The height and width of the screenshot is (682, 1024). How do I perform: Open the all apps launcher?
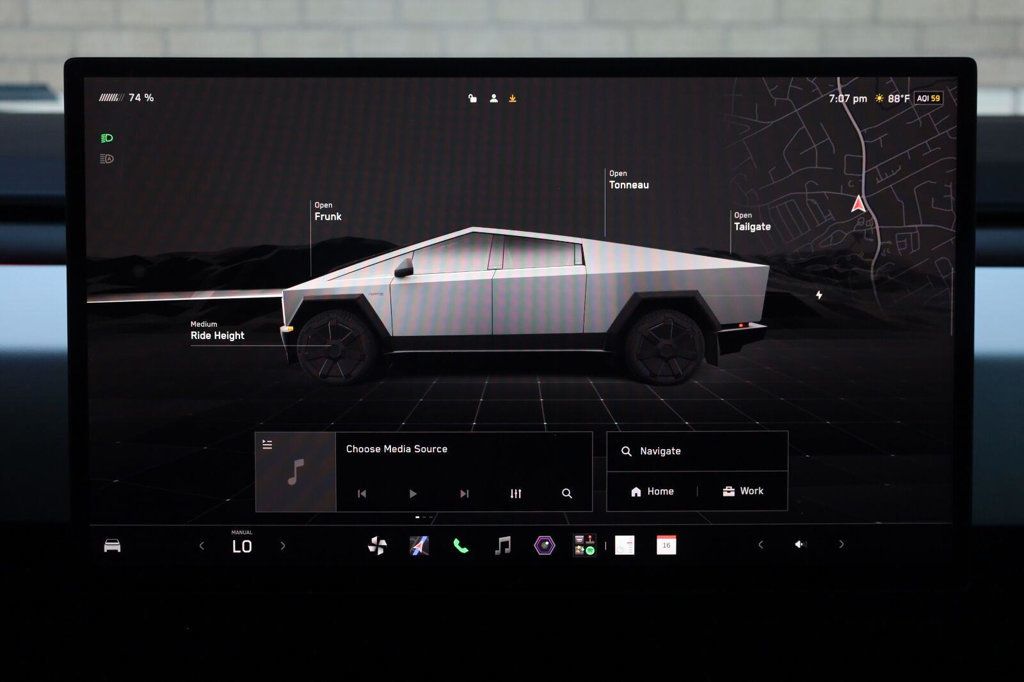(x=584, y=545)
